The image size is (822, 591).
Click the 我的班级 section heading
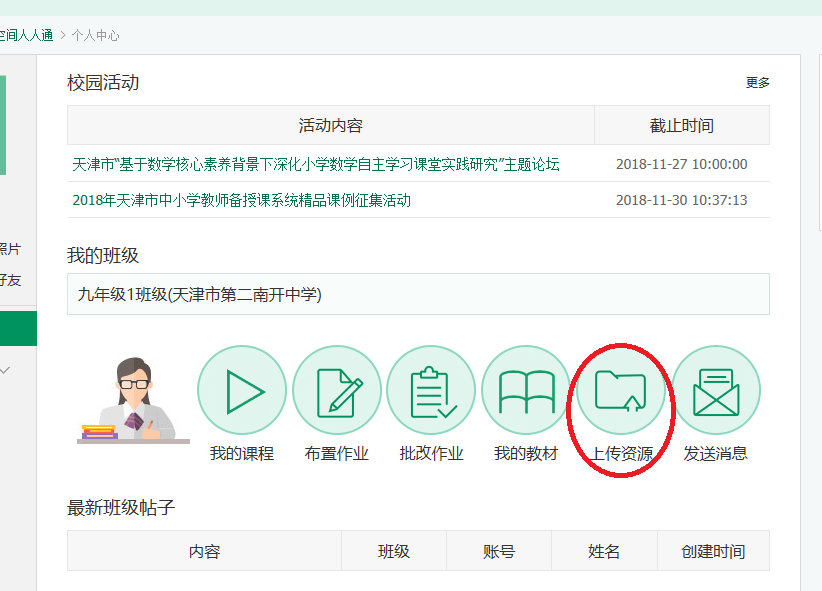103,256
